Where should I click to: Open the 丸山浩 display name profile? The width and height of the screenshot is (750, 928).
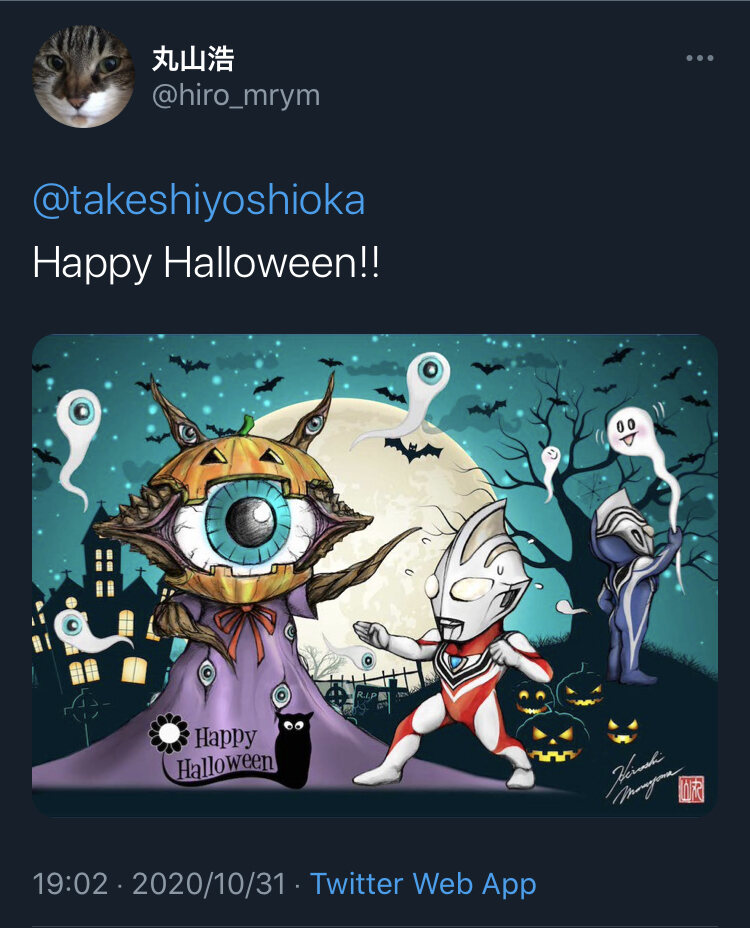click(193, 59)
